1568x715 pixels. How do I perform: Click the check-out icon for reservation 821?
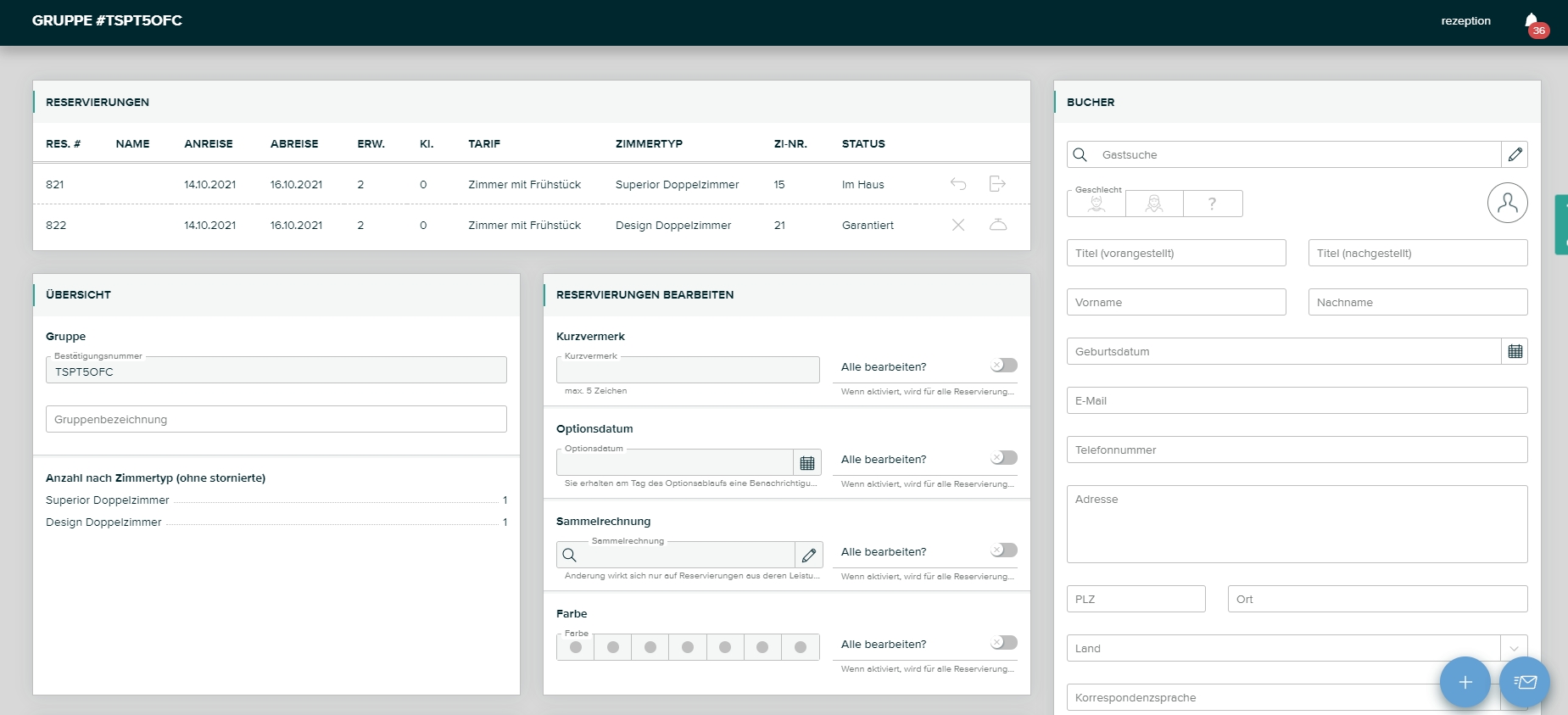click(x=997, y=184)
